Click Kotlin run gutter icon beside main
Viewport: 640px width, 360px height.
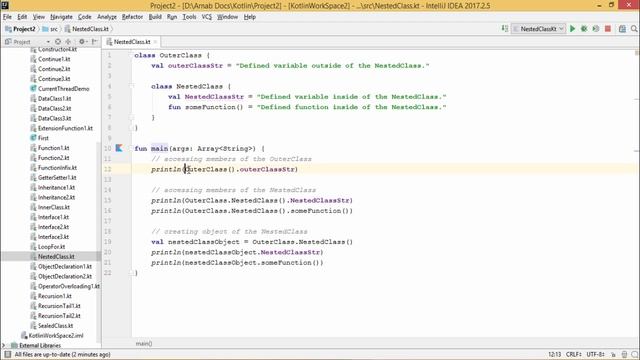click(119, 148)
